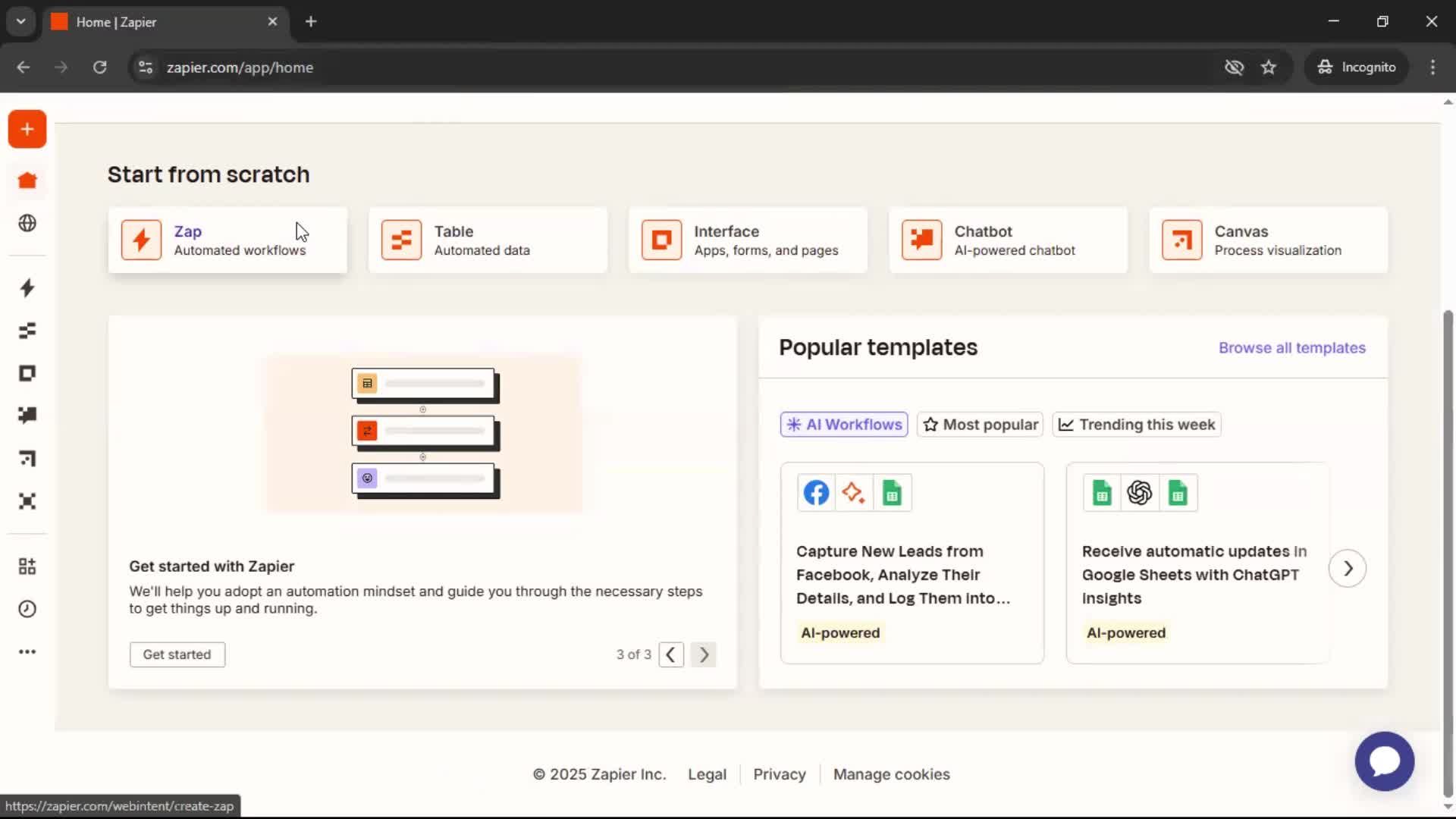This screenshot has width=1456, height=819.
Task: Create a new Table from scratch
Action: [488, 240]
